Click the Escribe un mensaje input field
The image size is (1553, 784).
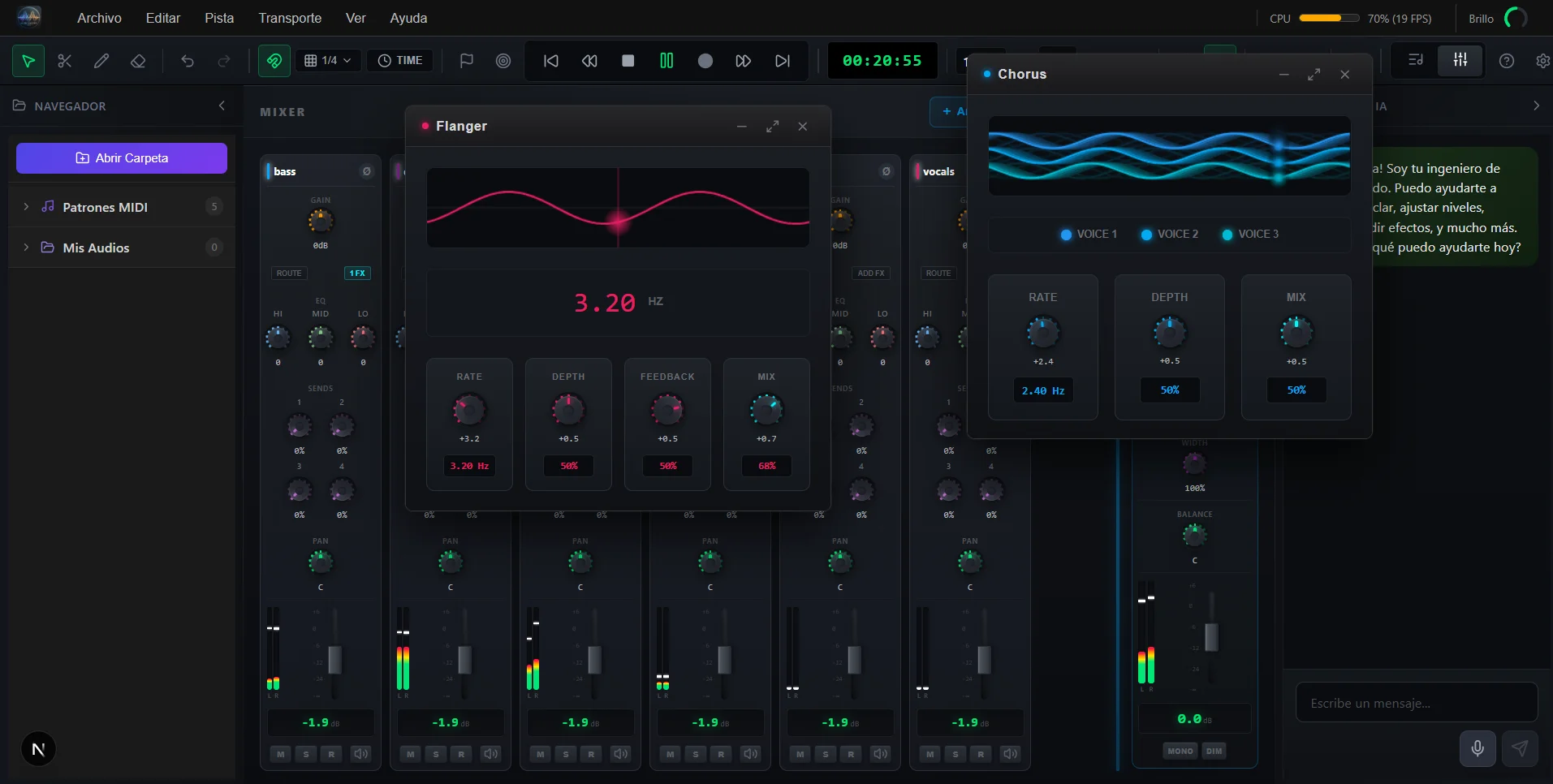click(x=1416, y=703)
